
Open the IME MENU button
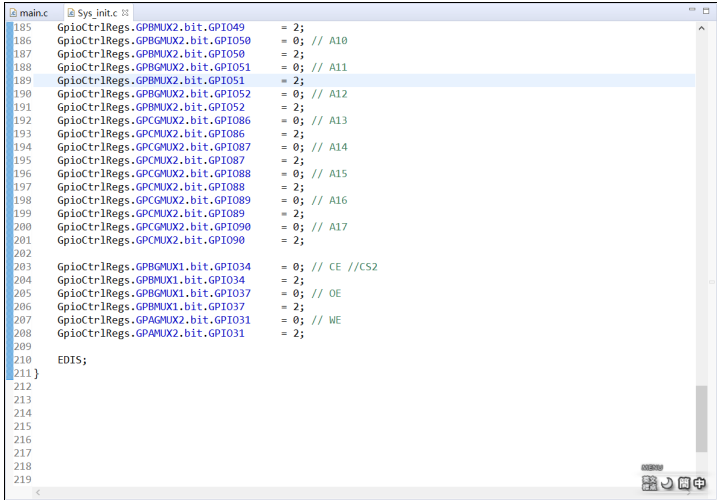pos(652,468)
